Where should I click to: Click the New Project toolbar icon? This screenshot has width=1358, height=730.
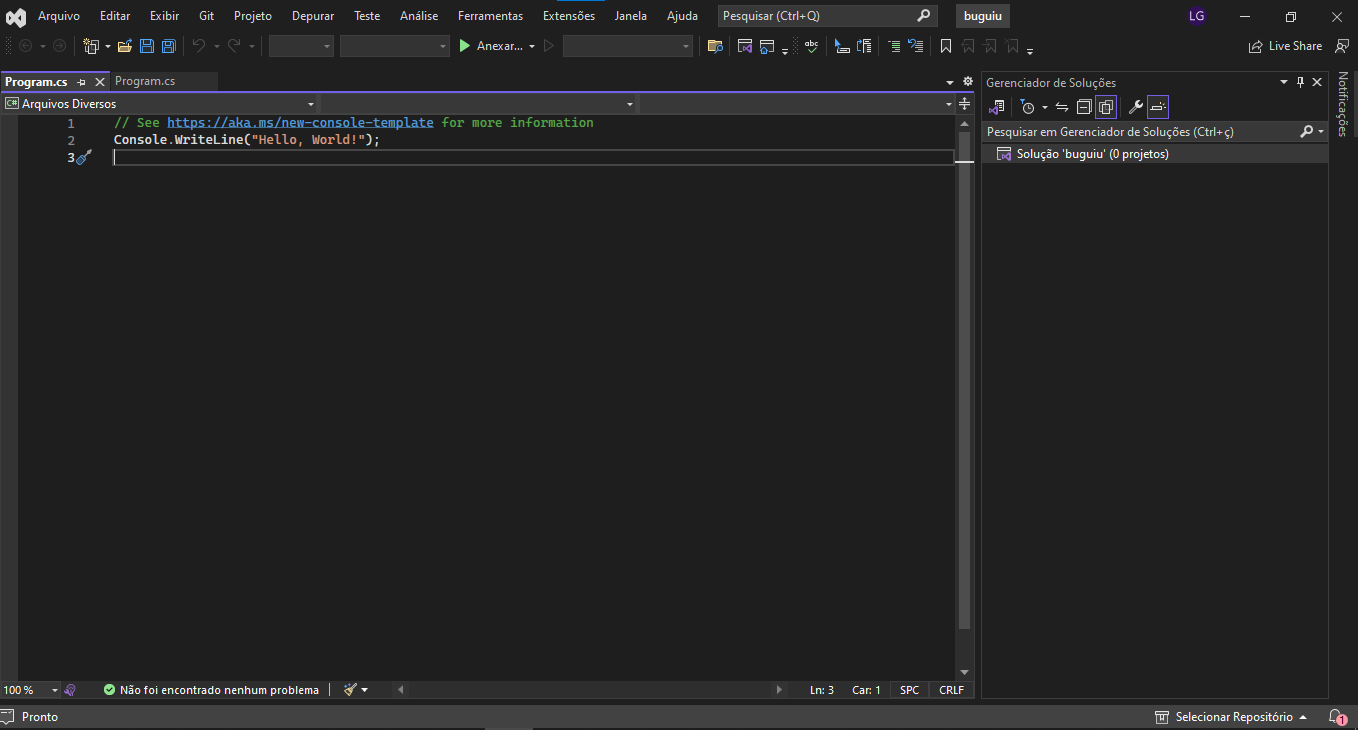pos(91,46)
